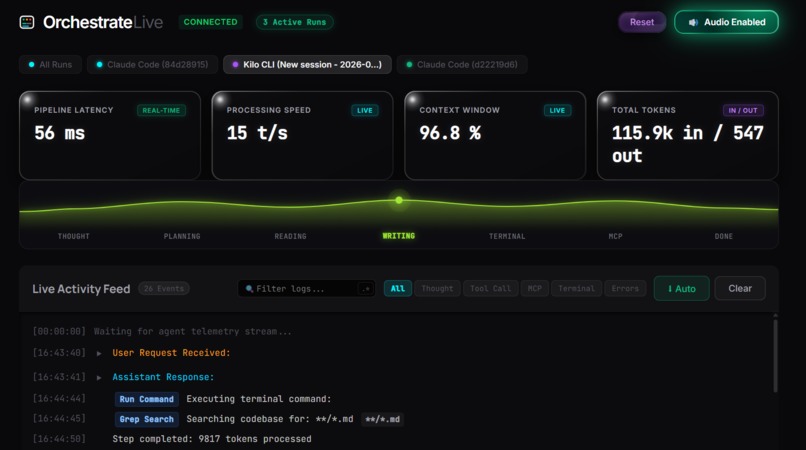The image size is (806, 450).
Task: Filter logs by Tool Call
Action: click(490, 289)
